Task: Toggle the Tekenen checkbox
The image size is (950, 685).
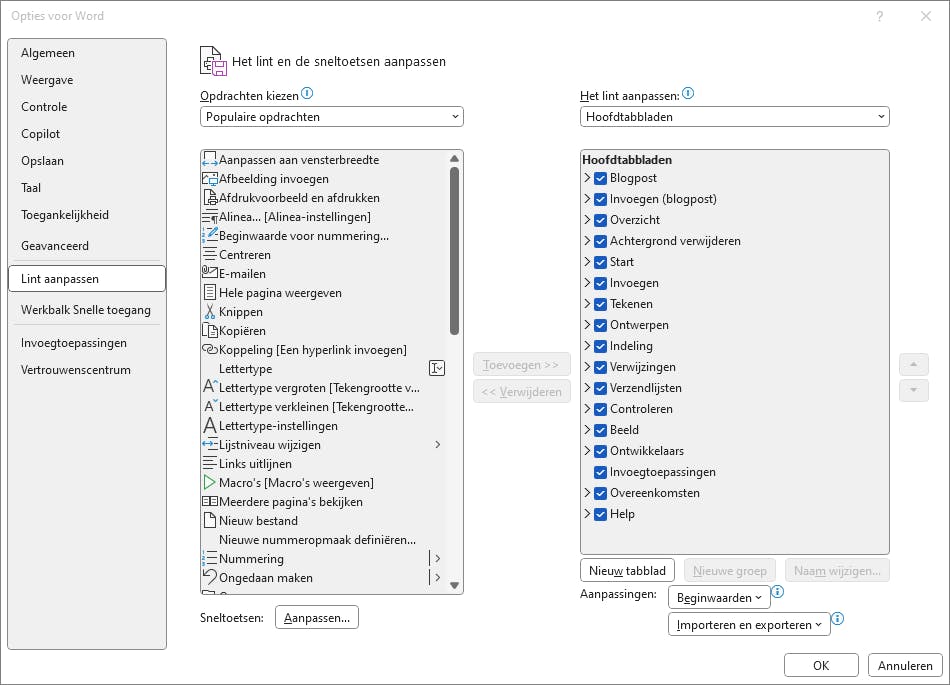Action: click(600, 304)
